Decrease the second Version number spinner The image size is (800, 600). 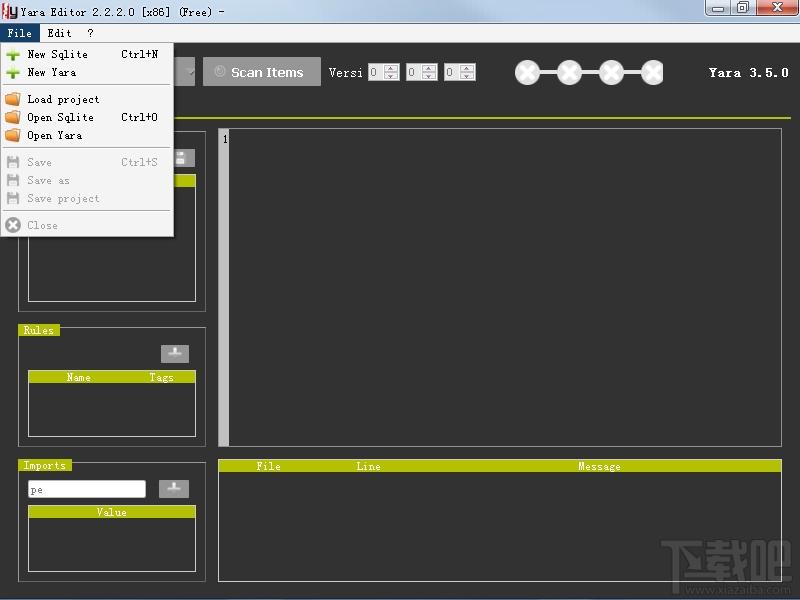430,76
